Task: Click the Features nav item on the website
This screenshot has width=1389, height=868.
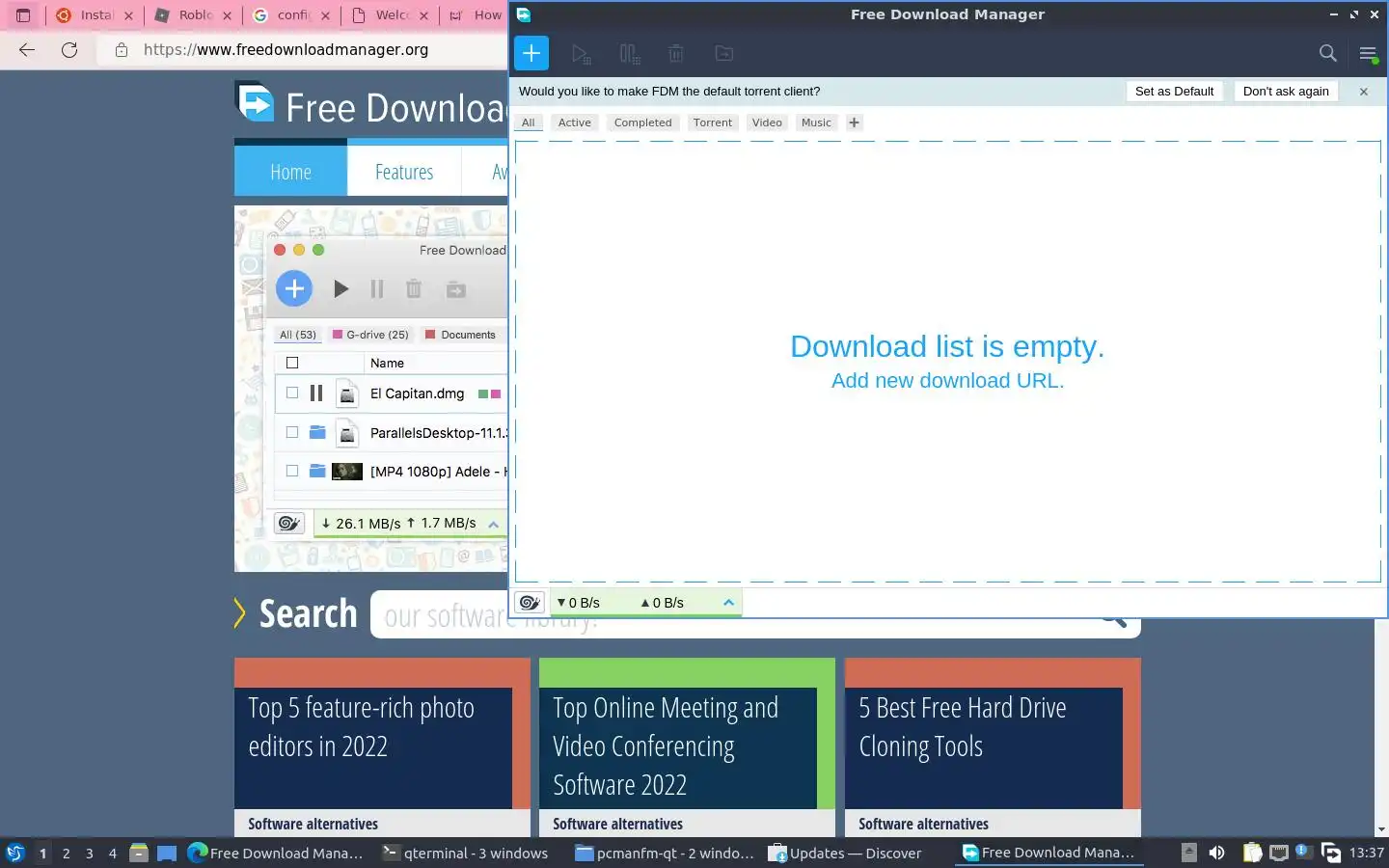Action: (x=404, y=172)
